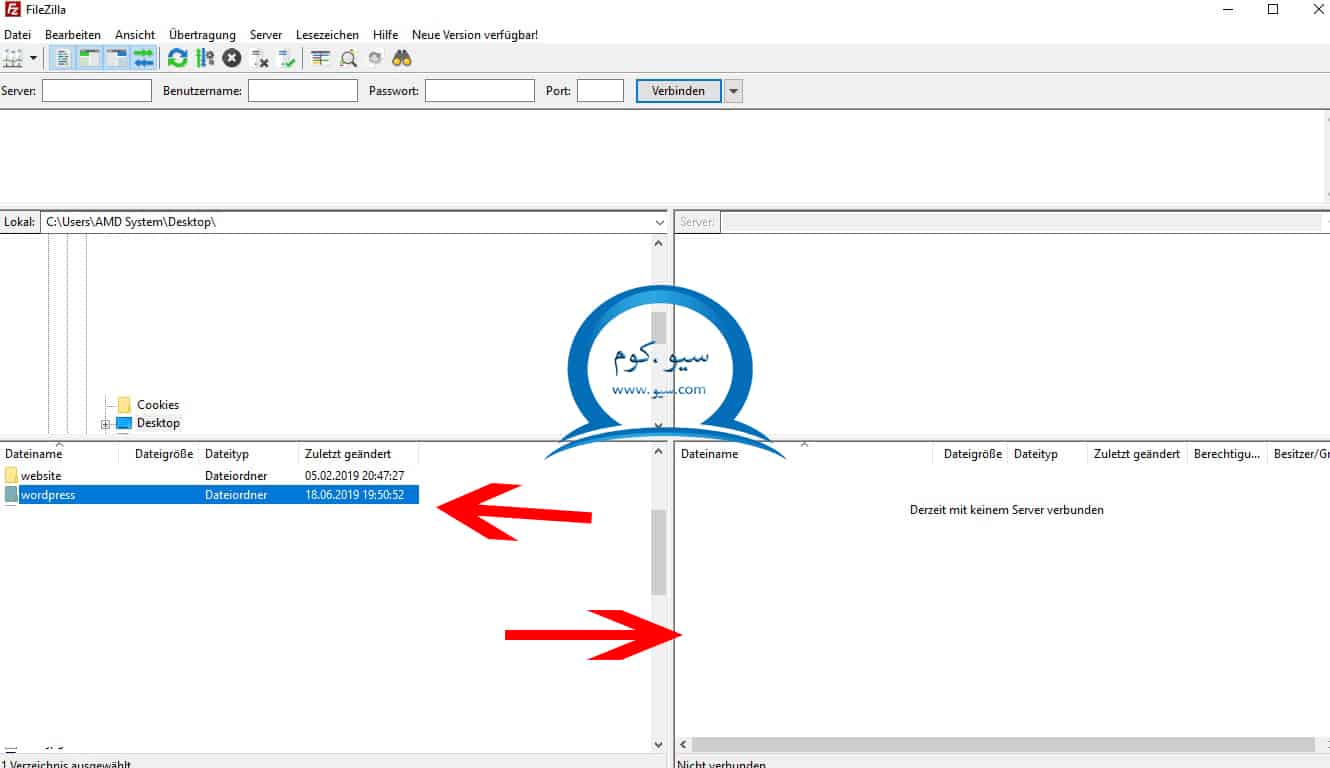Screen dimensions: 1330x768
Task: Focus the Port field
Action: pyautogui.click(x=601, y=91)
